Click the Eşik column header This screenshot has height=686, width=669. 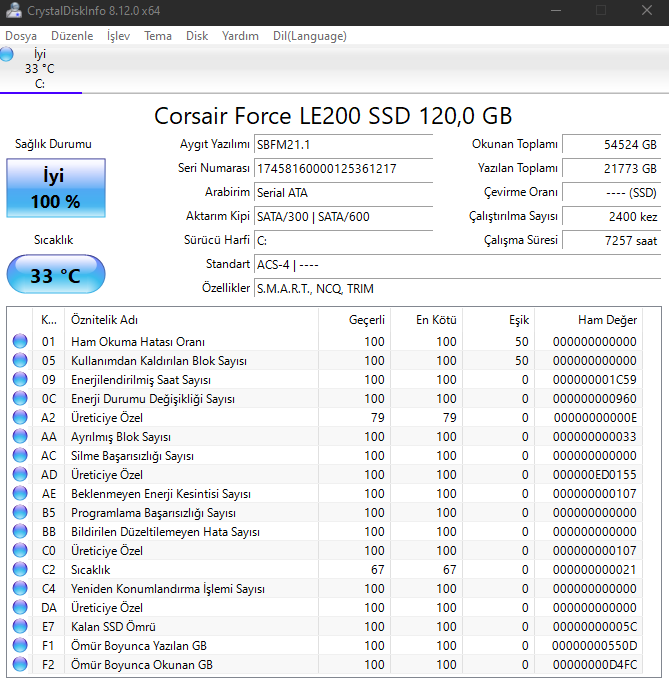click(x=498, y=320)
